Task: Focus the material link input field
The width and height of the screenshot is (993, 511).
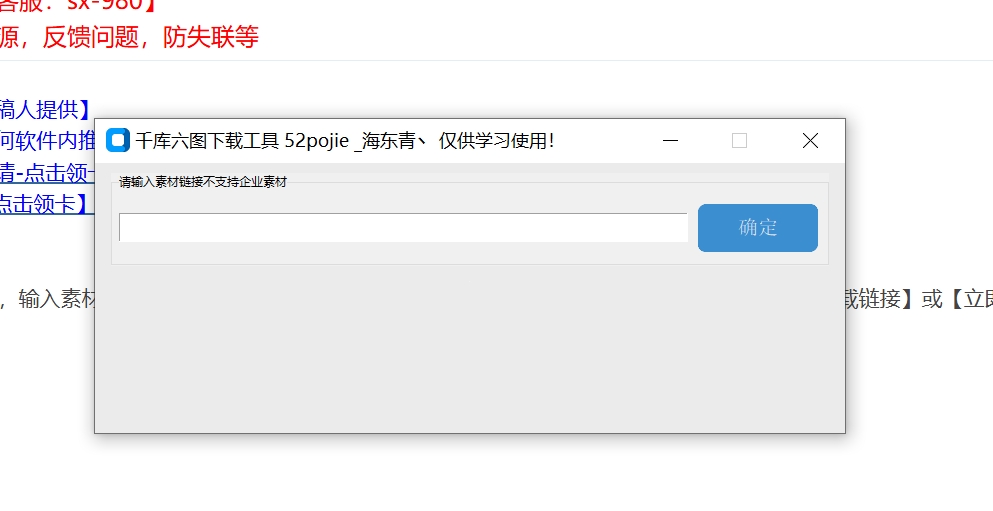Action: click(x=403, y=227)
